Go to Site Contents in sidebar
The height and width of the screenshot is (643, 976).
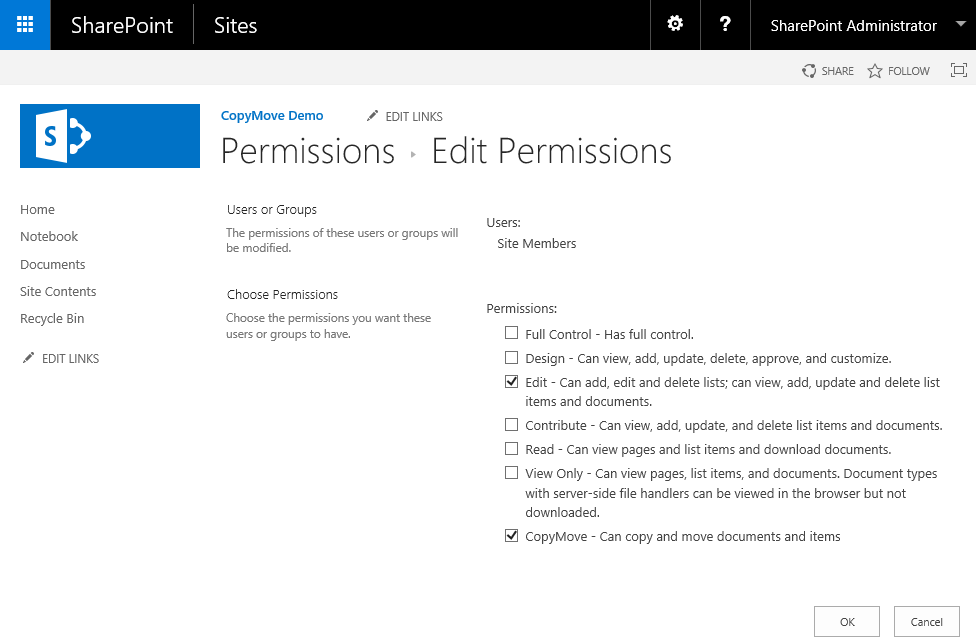tap(58, 291)
